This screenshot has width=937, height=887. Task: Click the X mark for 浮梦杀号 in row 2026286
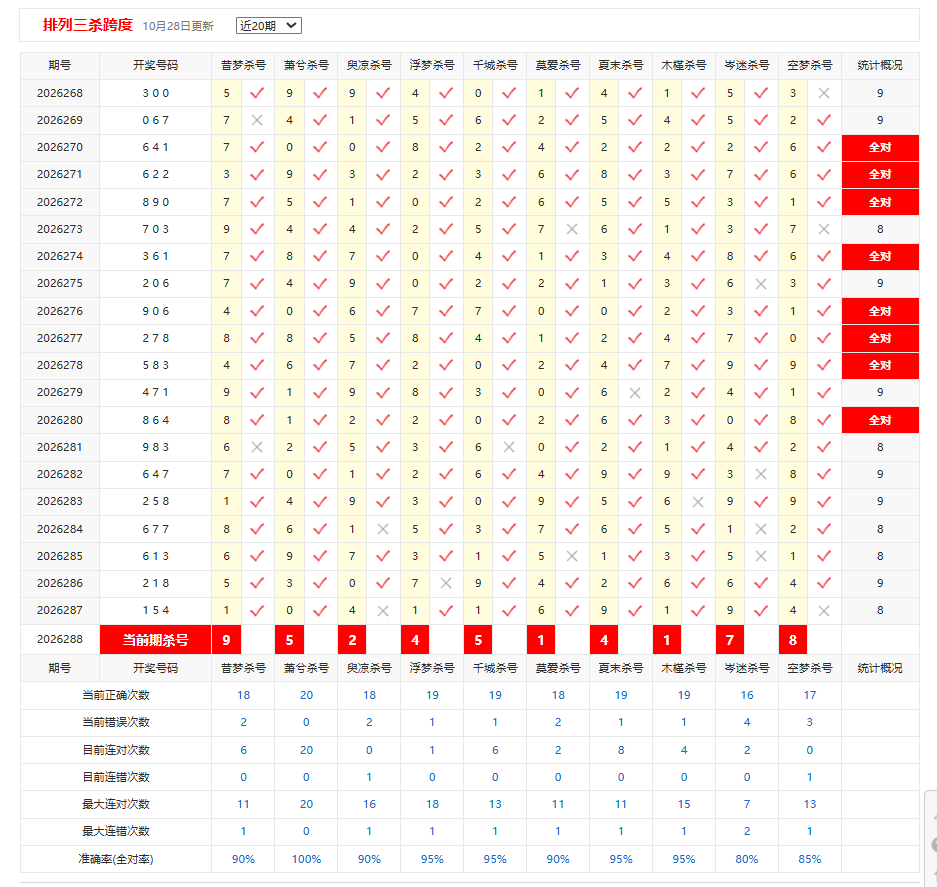[446, 583]
